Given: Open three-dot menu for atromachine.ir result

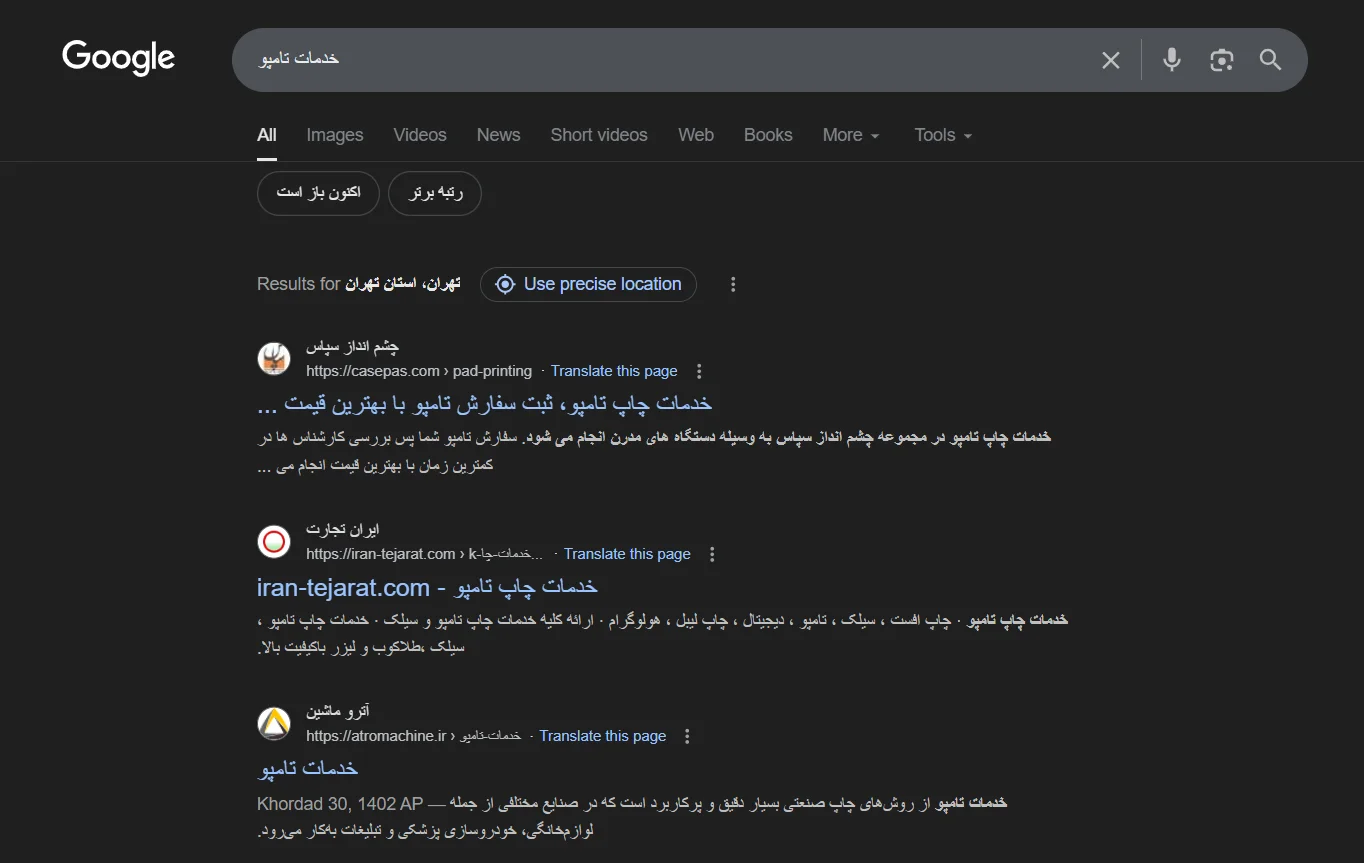Looking at the screenshot, I should (x=687, y=737).
